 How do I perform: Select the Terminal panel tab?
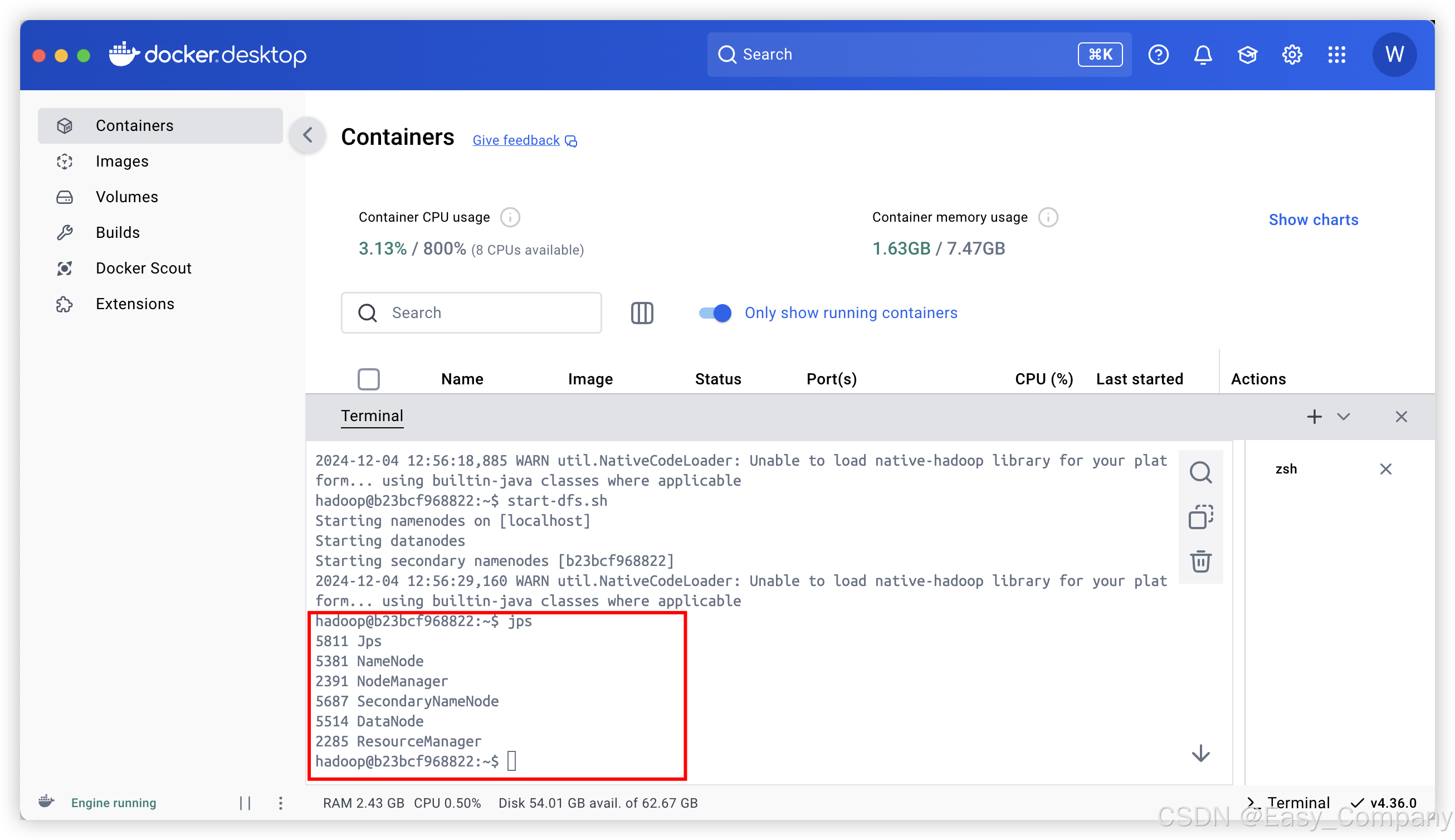pyautogui.click(x=372, y=416)
